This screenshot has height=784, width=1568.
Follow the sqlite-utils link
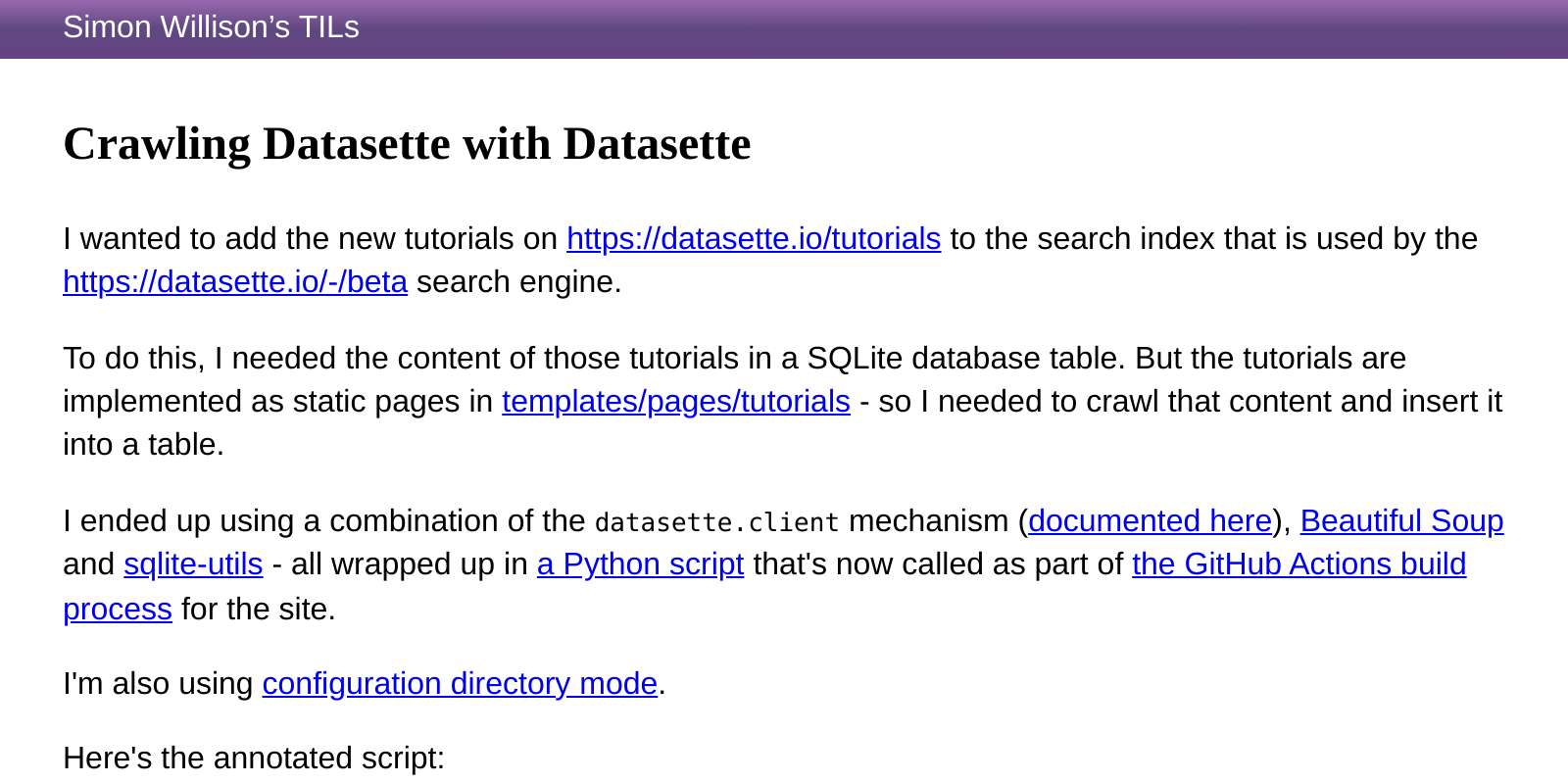(193, 563)
